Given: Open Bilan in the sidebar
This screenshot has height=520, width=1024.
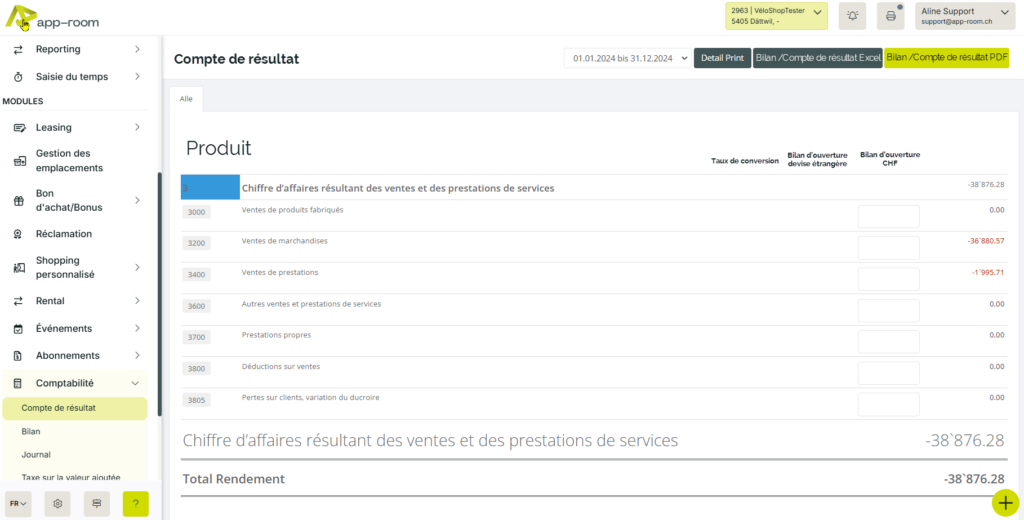Looking at the screenshot, I should (31, 431).
